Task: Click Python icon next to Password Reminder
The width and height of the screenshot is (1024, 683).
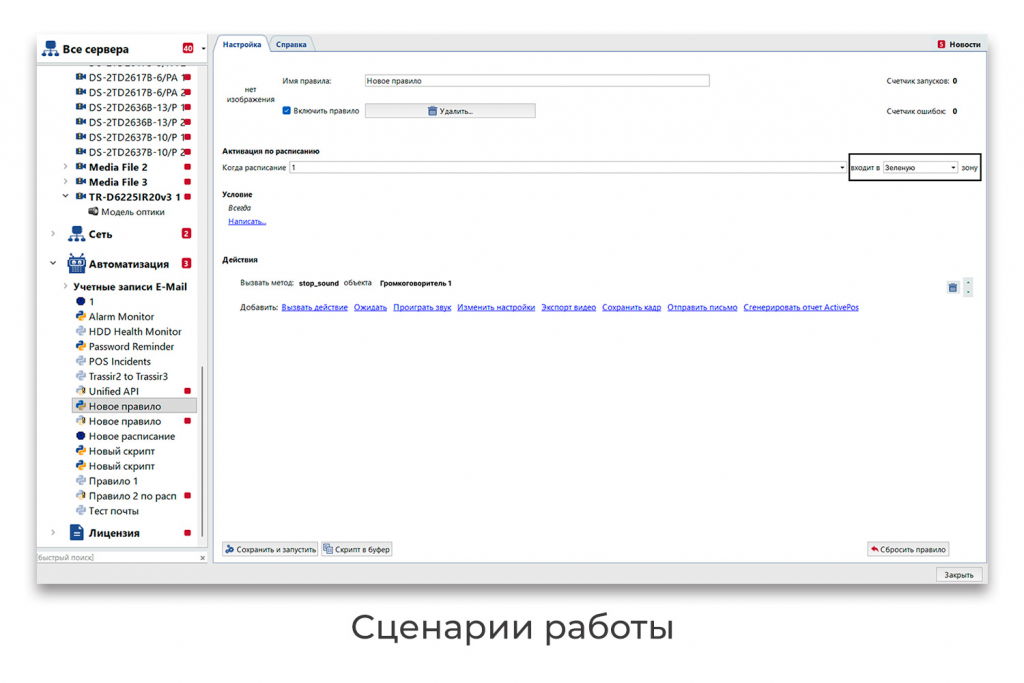Action: 81,346
